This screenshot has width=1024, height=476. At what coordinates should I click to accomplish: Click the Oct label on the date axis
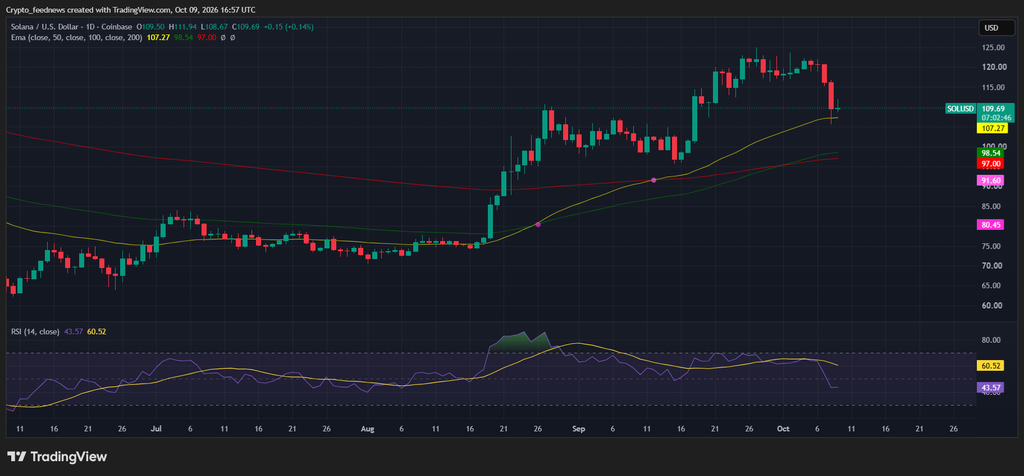point(783,429)
